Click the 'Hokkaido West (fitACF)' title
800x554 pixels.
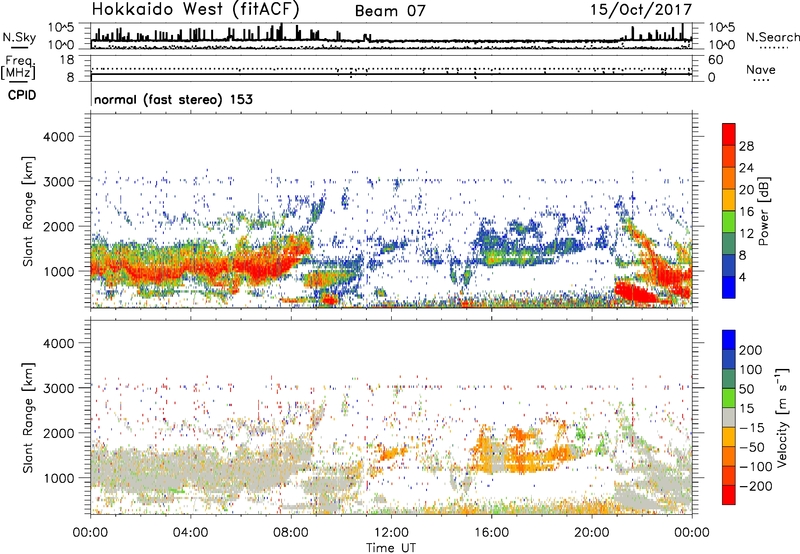195,9
